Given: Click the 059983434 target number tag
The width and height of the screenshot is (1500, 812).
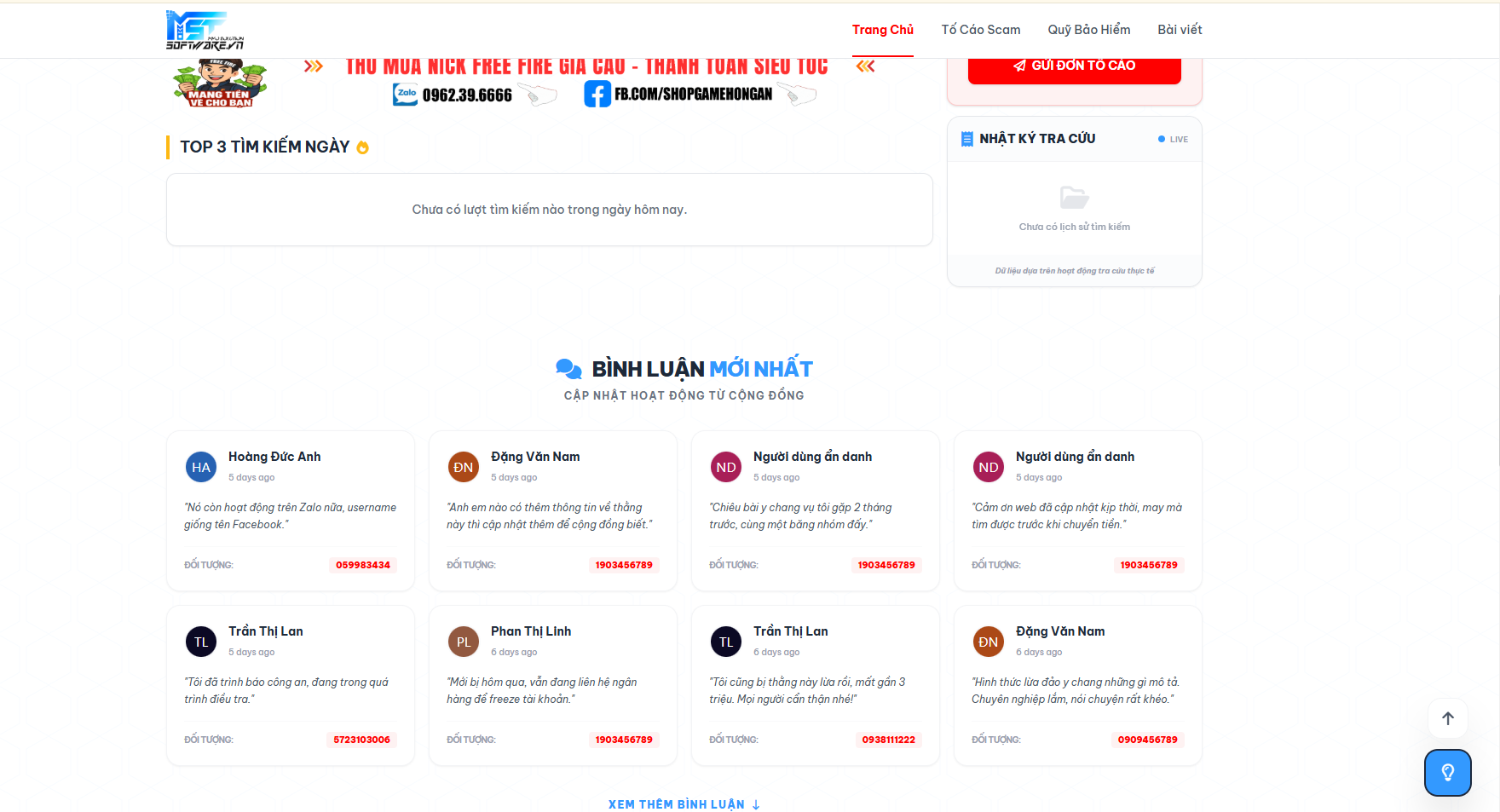Looking at the screenshot, I should (x=363, y=565).
